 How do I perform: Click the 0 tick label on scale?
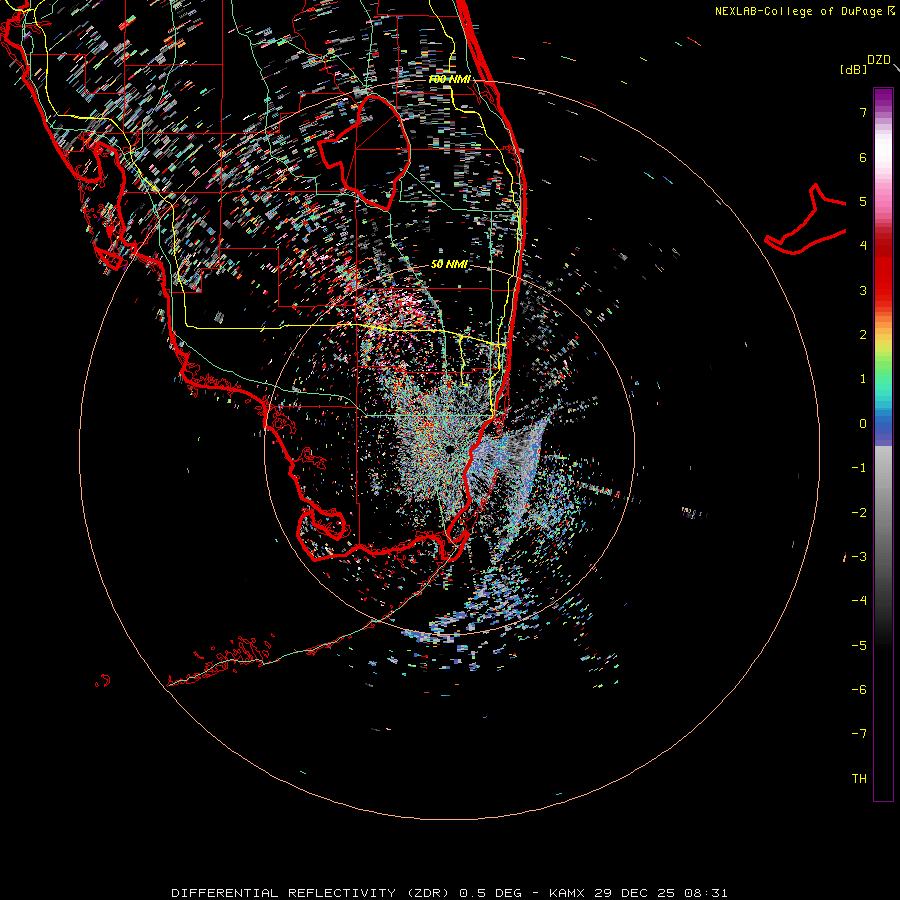click(863, 424)
